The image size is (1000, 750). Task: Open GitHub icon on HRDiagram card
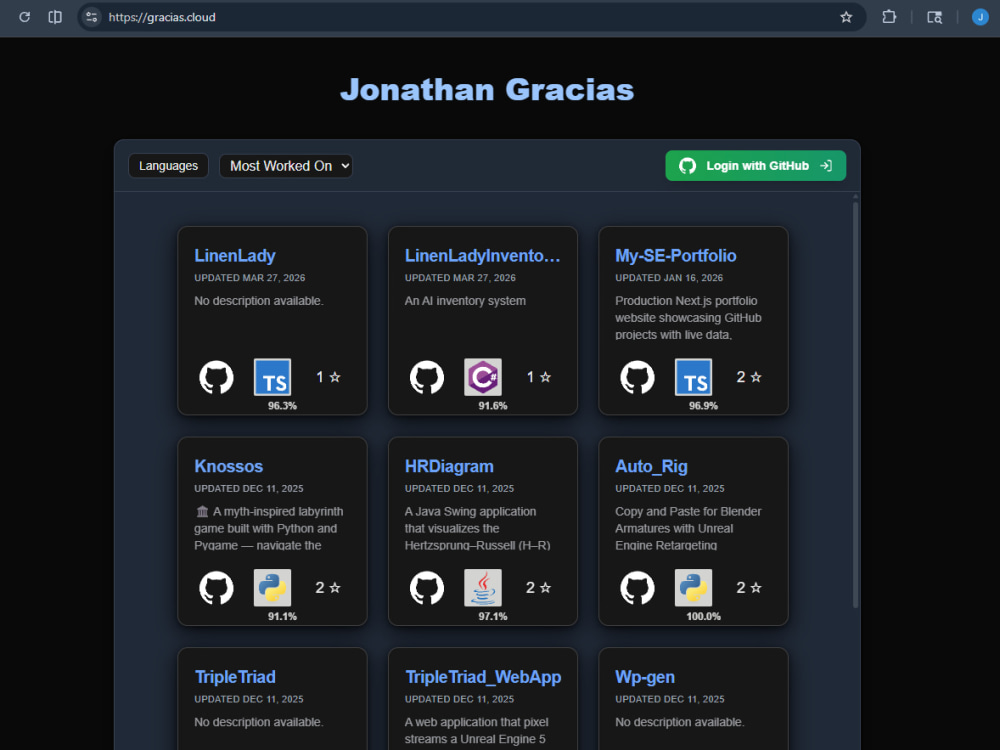click(x=427, y=587)
